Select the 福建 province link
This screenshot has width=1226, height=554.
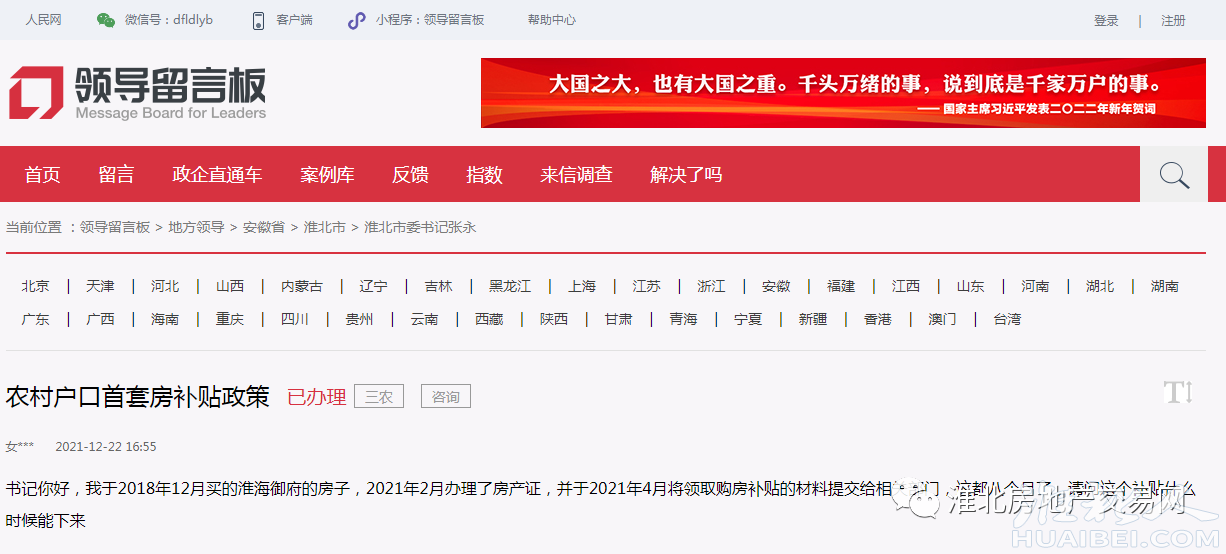click(841, 286)
